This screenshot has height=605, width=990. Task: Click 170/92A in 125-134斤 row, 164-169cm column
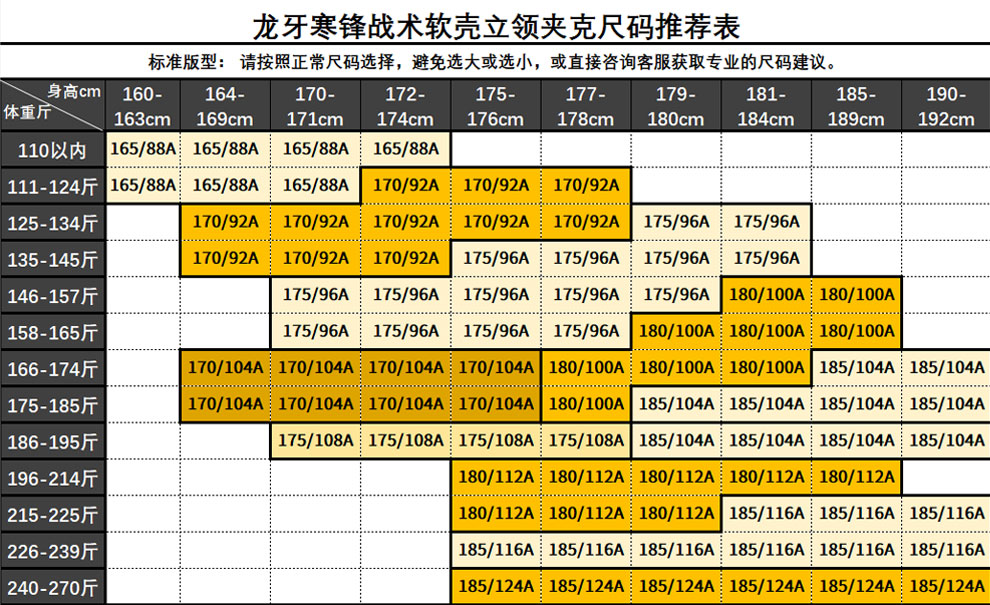(225, 222)
